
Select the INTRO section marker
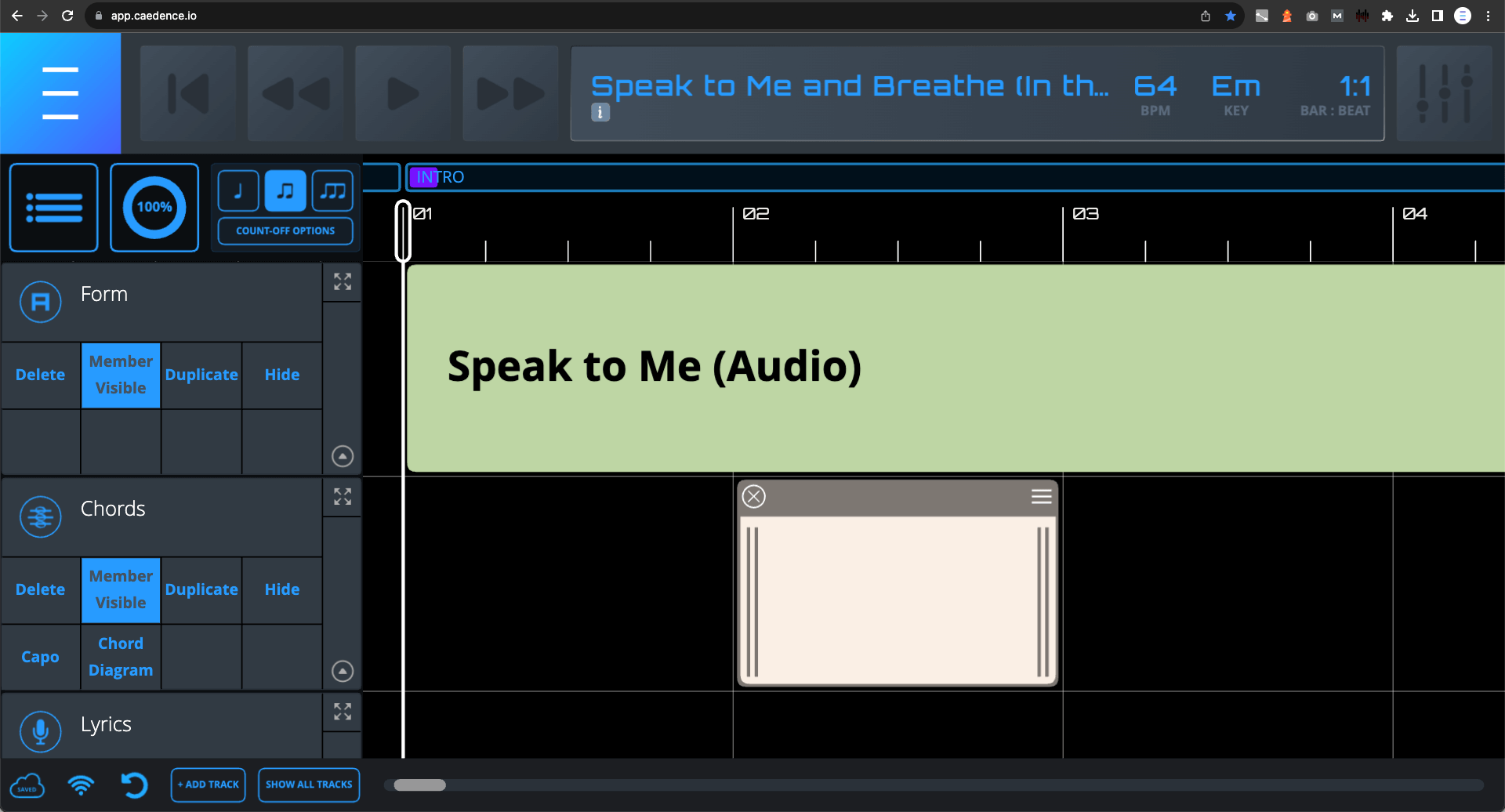(440, 177)
